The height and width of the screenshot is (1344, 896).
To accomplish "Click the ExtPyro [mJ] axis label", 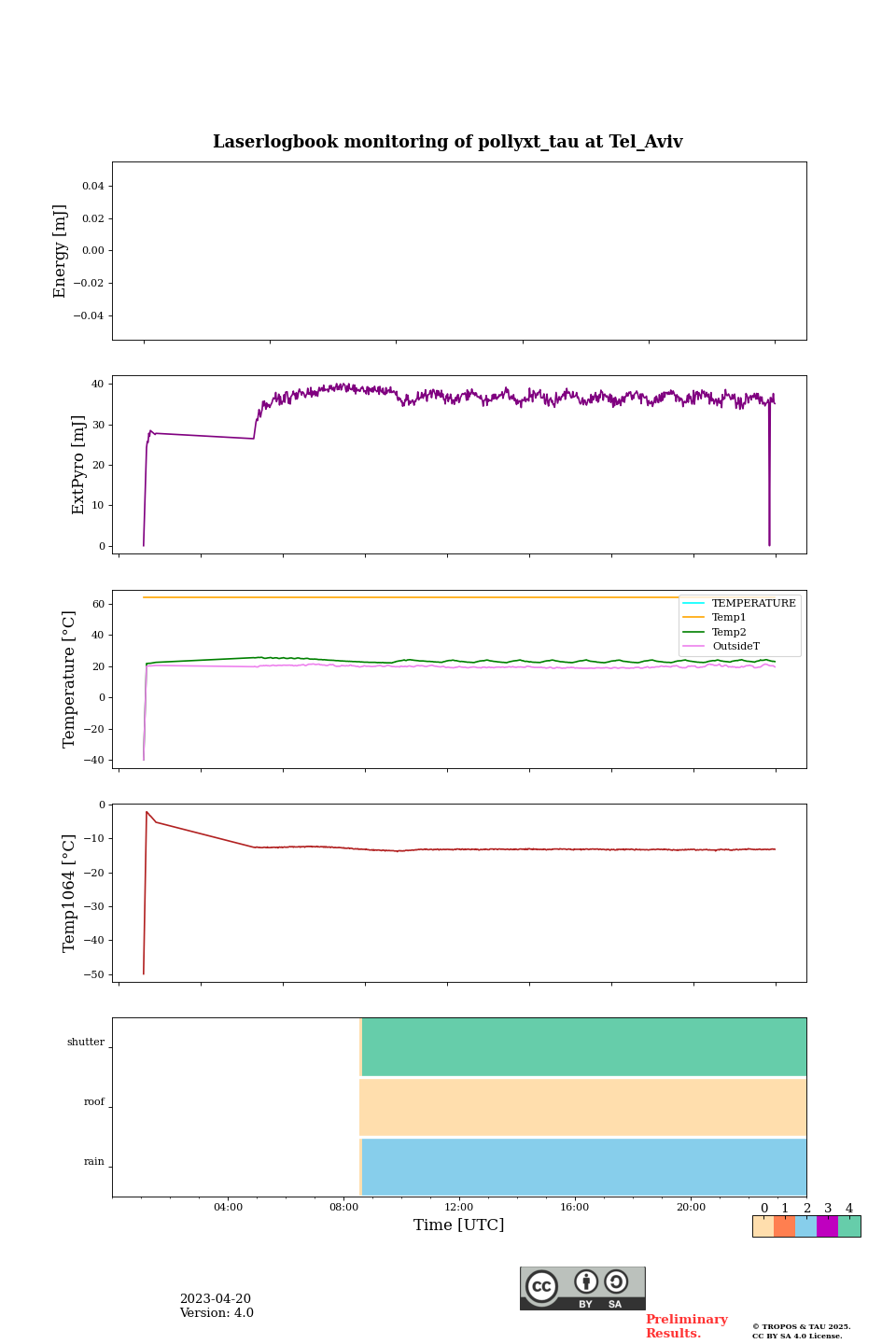I will (x=78, y=465).
